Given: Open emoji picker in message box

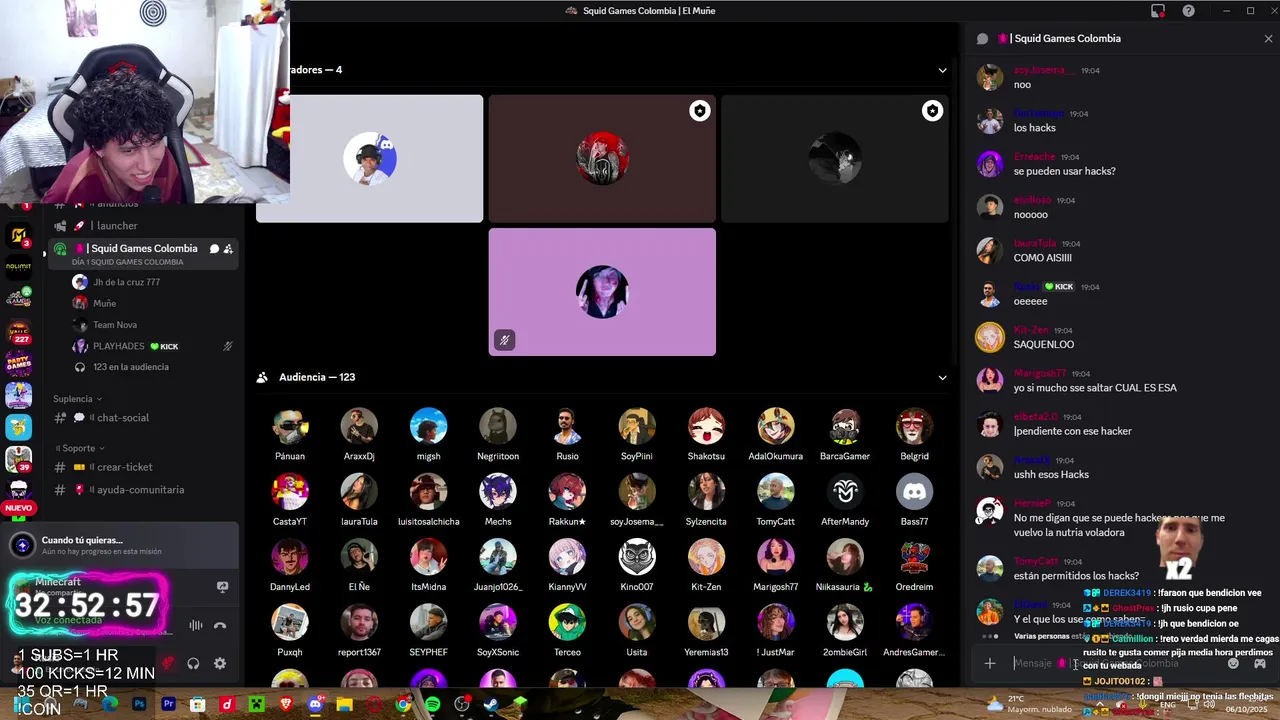Looking at the screenshot, I should 1233,663.
